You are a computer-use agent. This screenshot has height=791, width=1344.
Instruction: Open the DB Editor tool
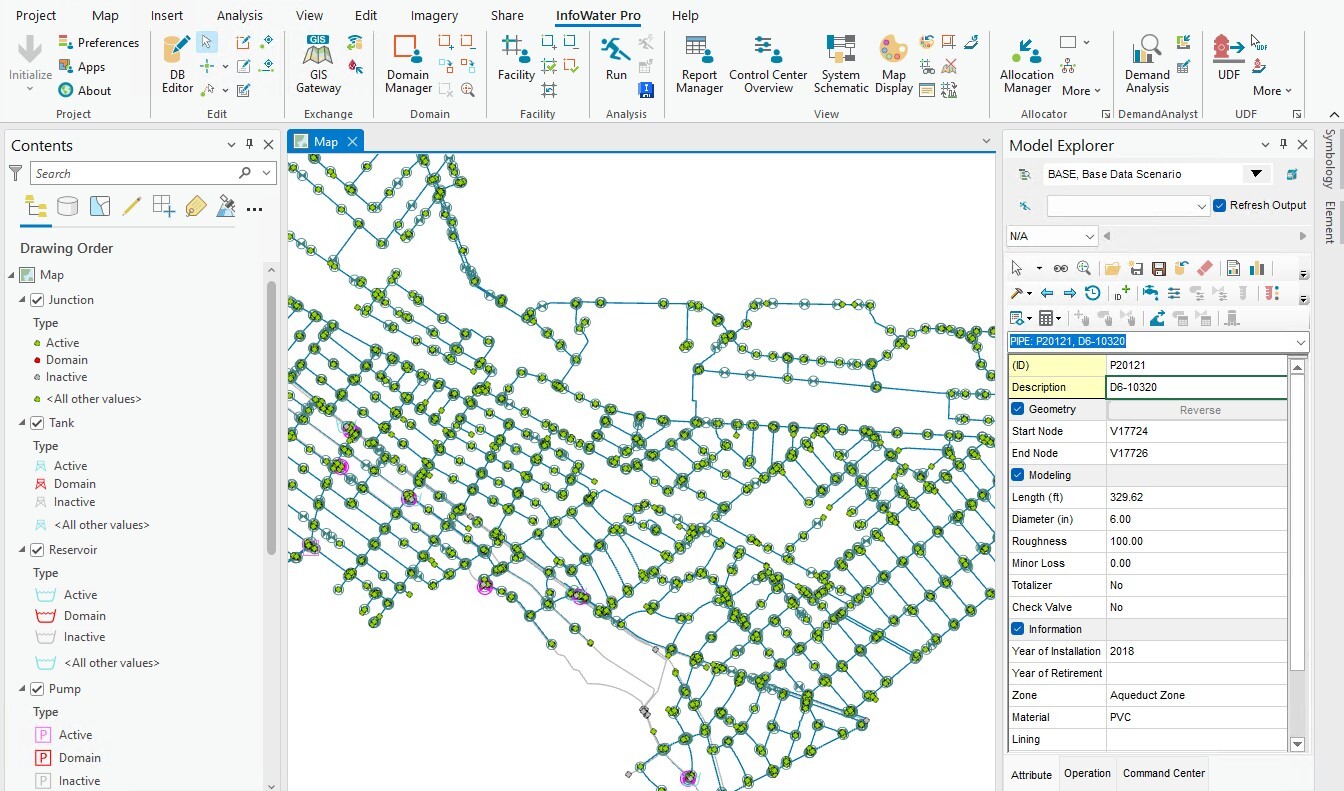(x=177, y=62)
